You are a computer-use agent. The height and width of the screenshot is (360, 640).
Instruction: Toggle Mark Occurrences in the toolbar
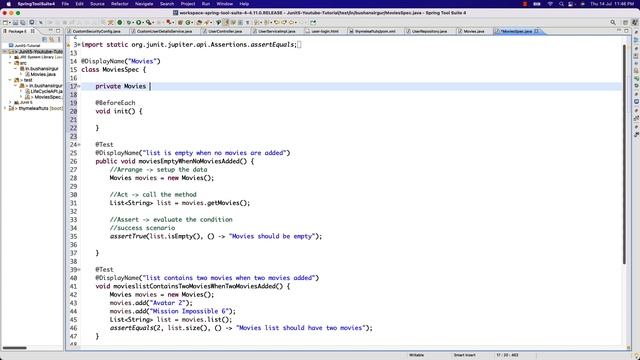(x=226, y=22)
